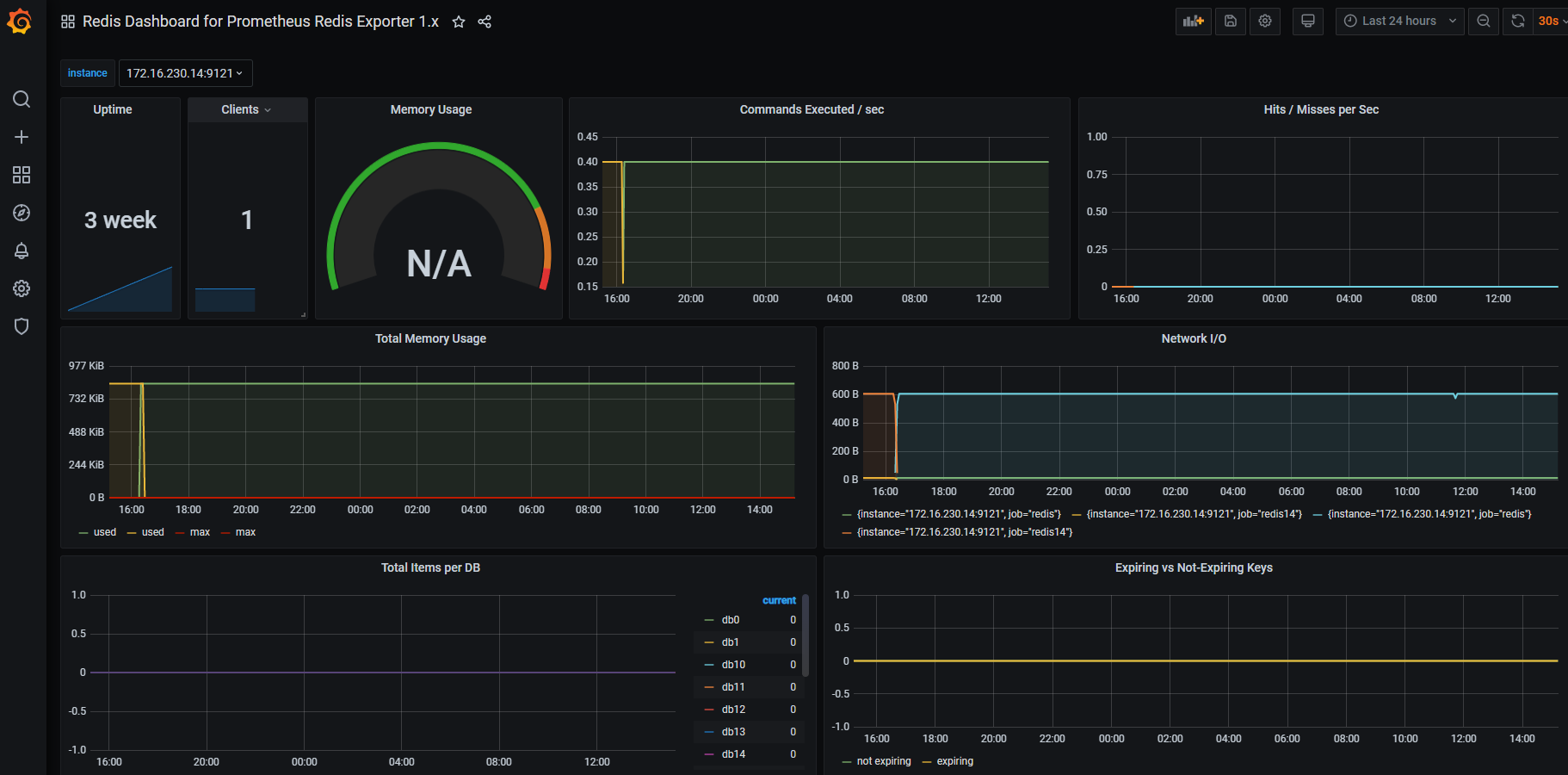The height and width of the screenshot is (775, 1568).
Task: Click the Total Items legend scrollbar
Action: (806, 635)
